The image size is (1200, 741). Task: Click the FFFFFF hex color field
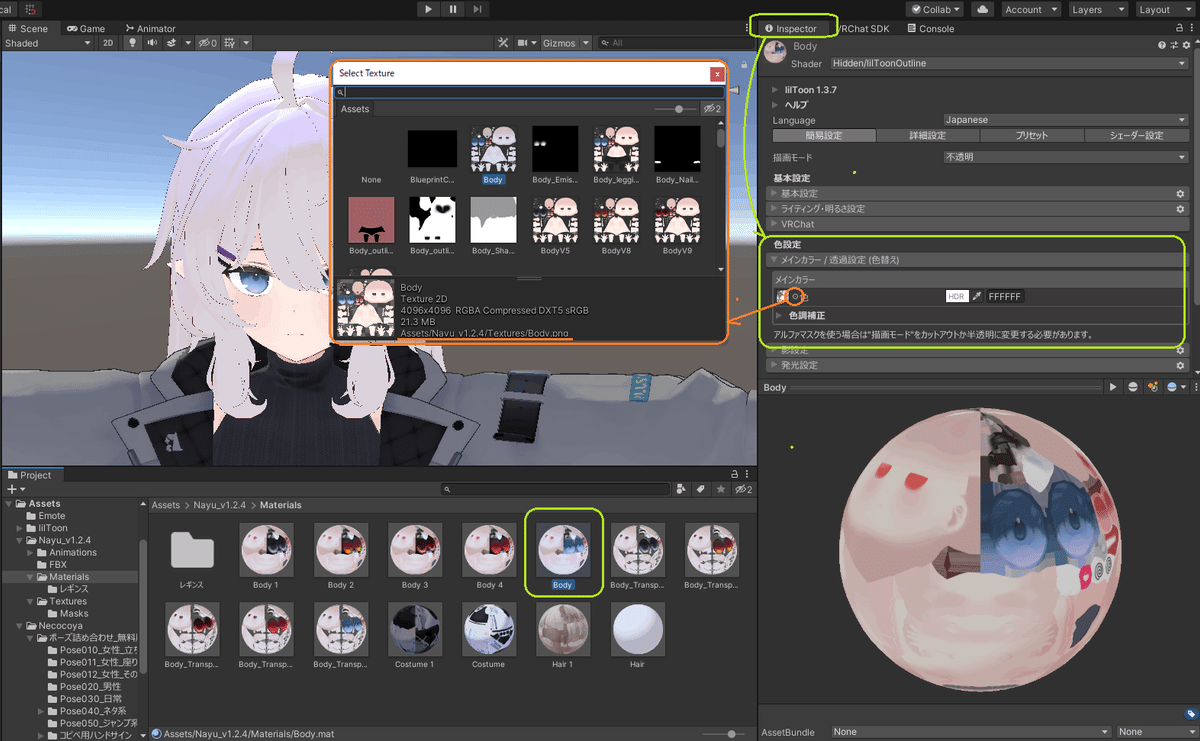[1005, 296]
